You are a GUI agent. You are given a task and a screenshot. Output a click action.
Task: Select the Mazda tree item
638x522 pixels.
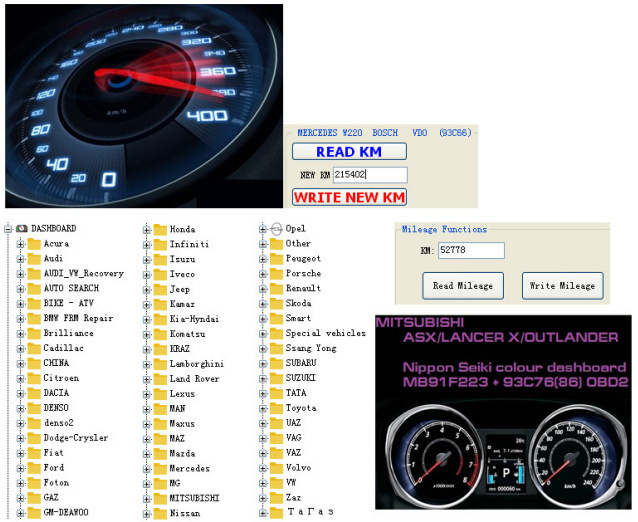pos(182,454)
